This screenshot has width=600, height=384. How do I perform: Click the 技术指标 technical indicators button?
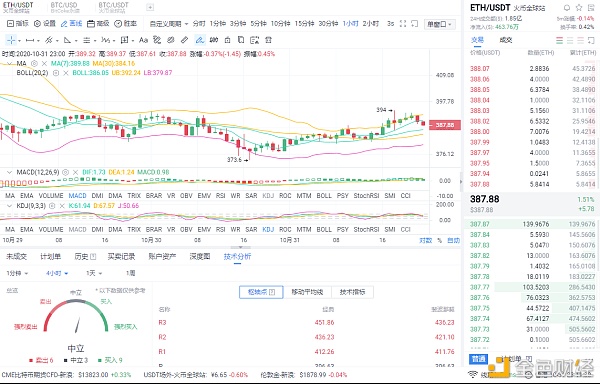click(352, 292)
